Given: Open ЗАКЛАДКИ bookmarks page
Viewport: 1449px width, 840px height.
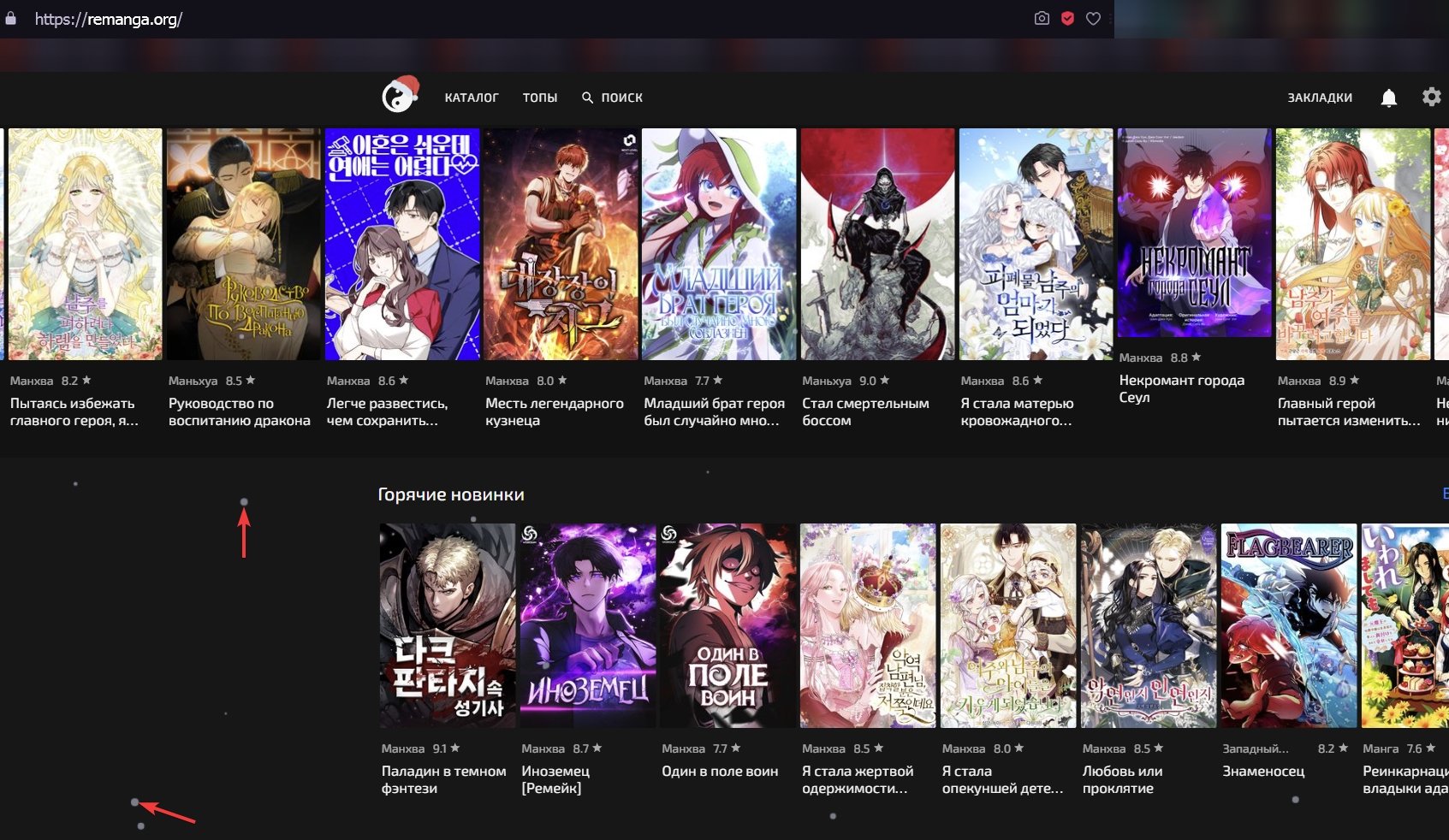Looking at the screenshot, I should 1319,97.
